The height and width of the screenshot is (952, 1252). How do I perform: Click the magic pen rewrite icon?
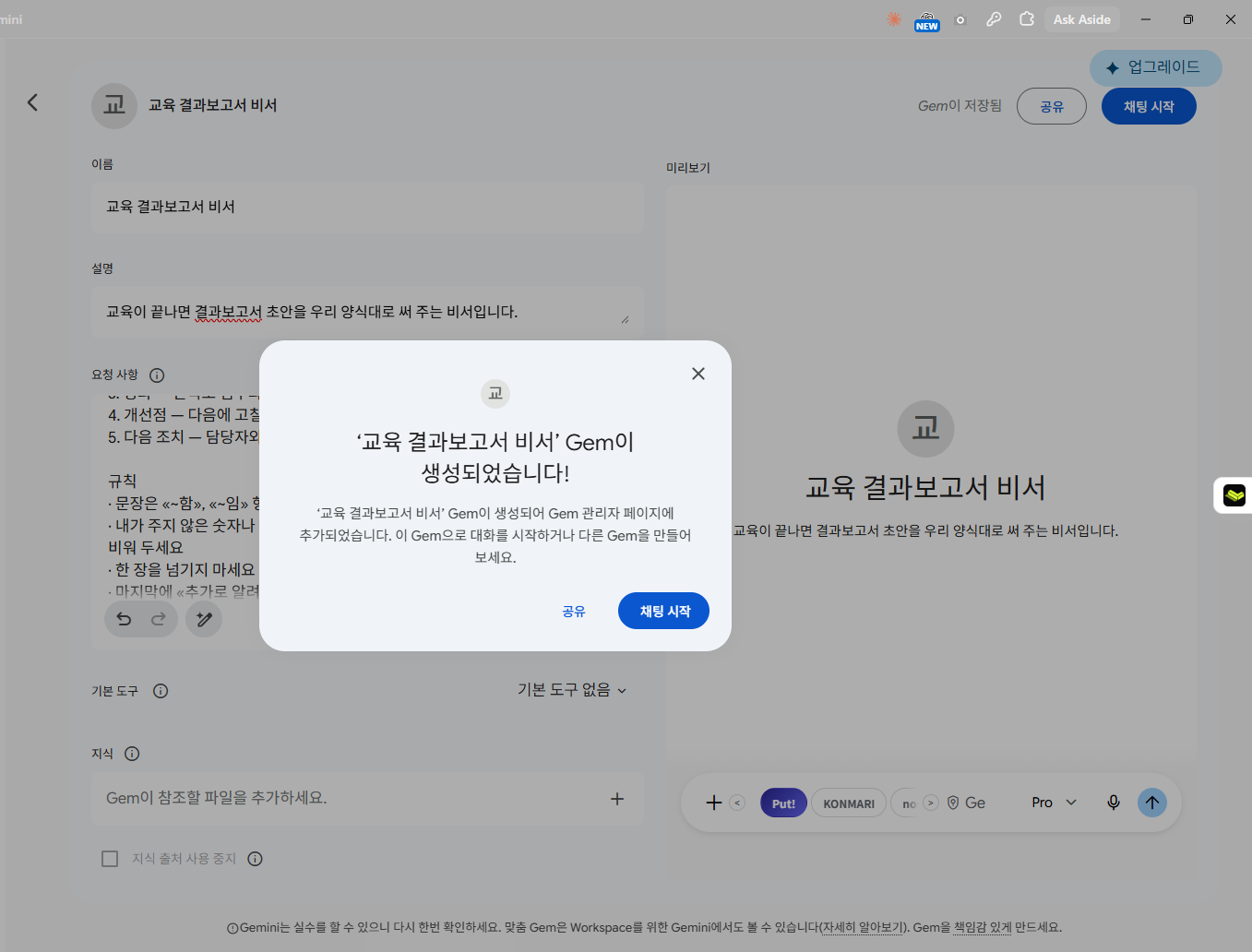(x=204, y=619)
